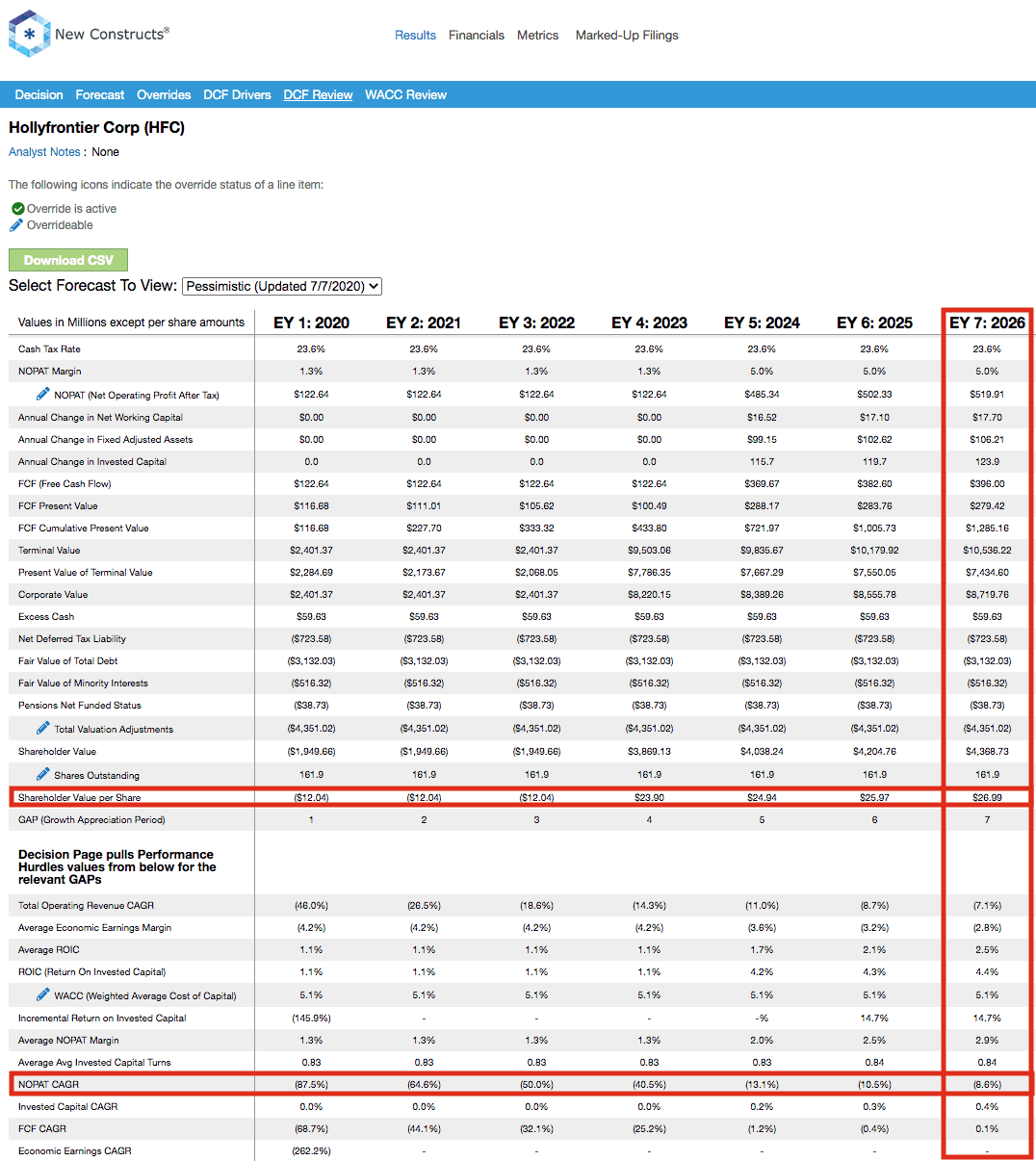Click the EY 5: 2024 column header

coord(762,322)
